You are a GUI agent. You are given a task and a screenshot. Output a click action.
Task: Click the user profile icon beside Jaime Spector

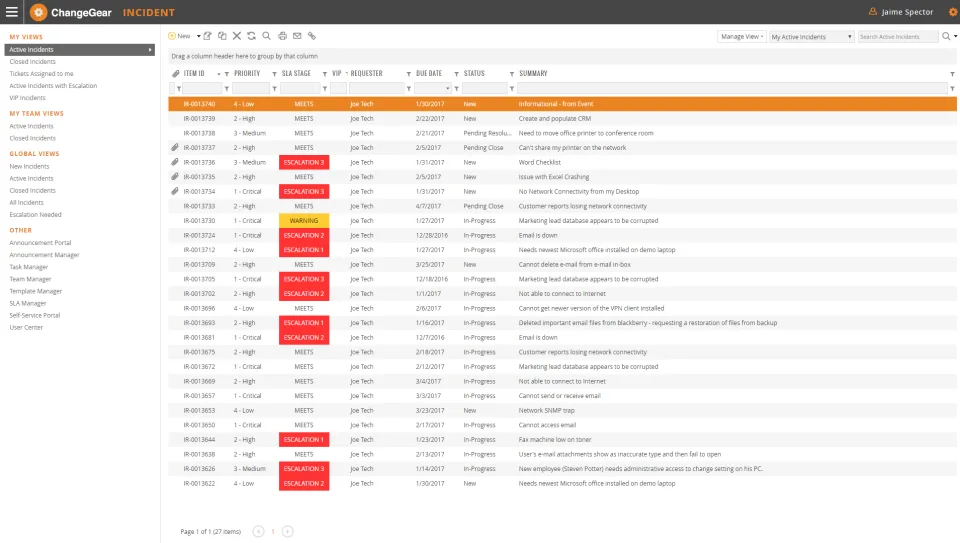click(872, 12)
